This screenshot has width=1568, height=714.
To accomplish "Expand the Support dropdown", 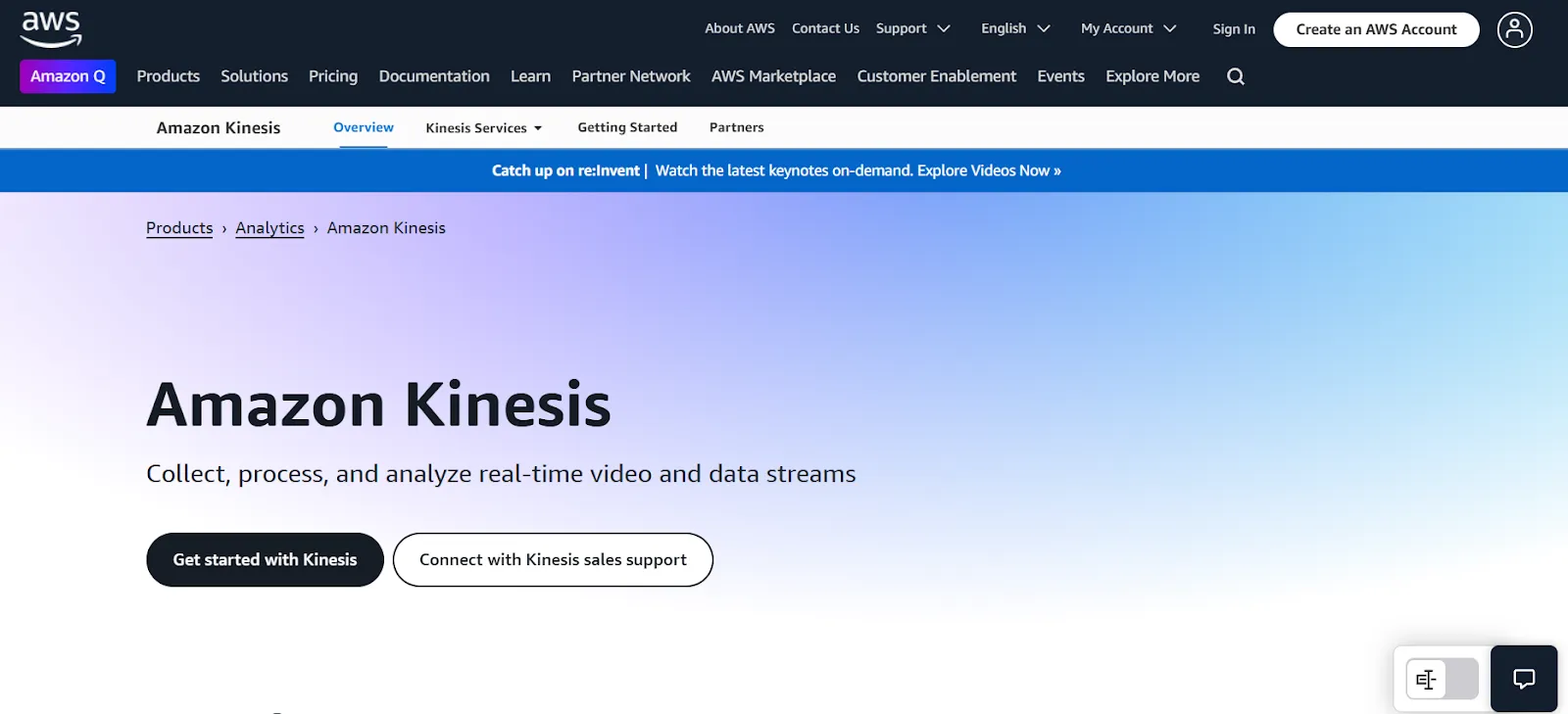I will [x=912, y=28].
